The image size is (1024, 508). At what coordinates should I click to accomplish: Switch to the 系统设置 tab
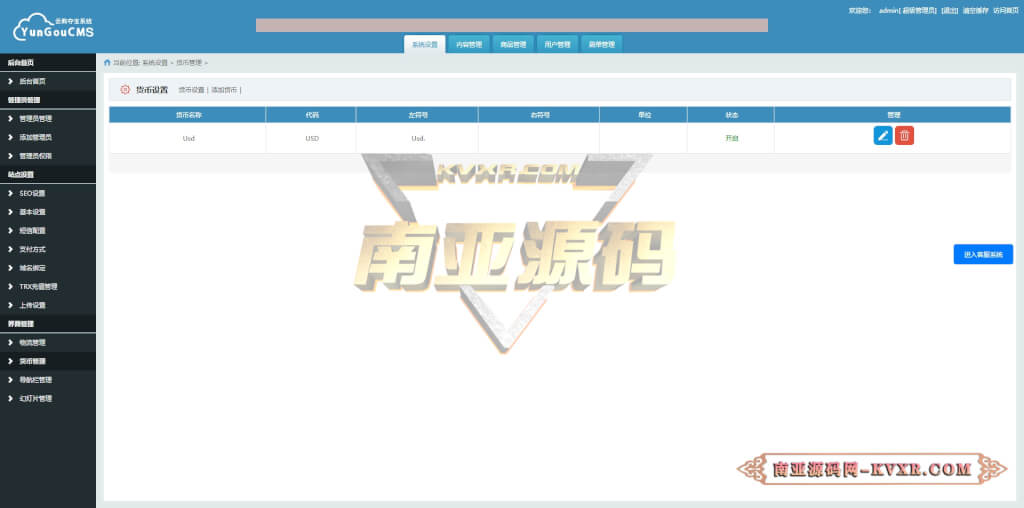424,44
